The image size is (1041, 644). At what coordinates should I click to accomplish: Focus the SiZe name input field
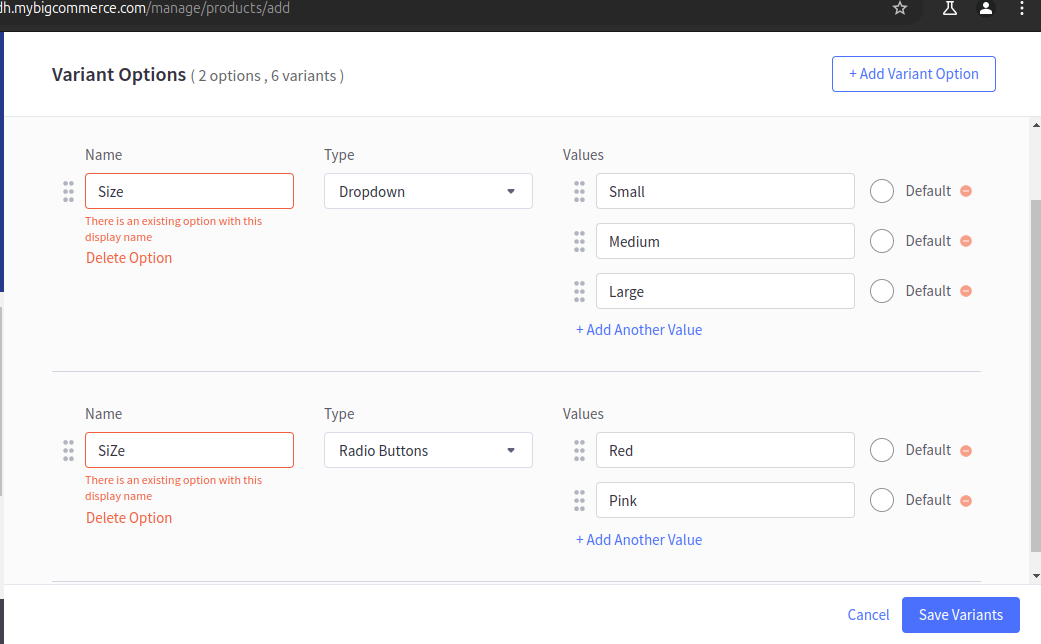(189, 450)
